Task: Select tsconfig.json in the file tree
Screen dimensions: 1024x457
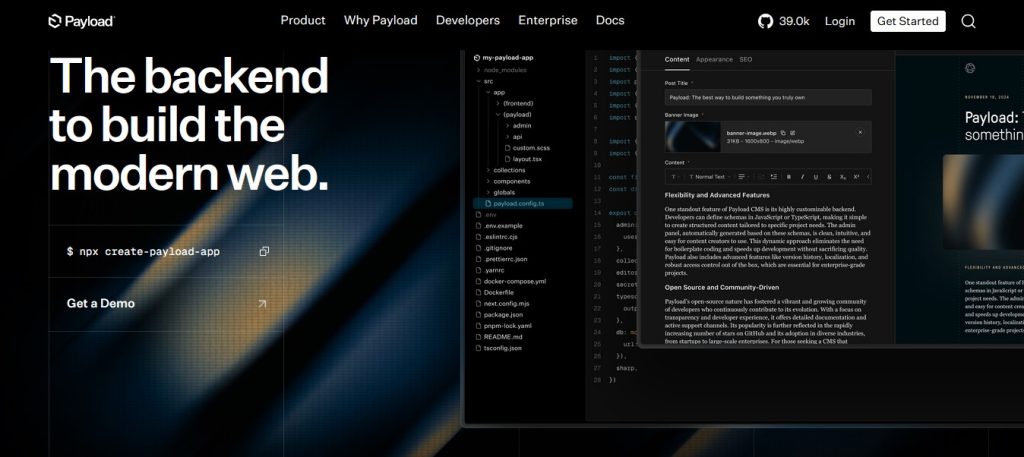Action: click(x=498, y=348)
